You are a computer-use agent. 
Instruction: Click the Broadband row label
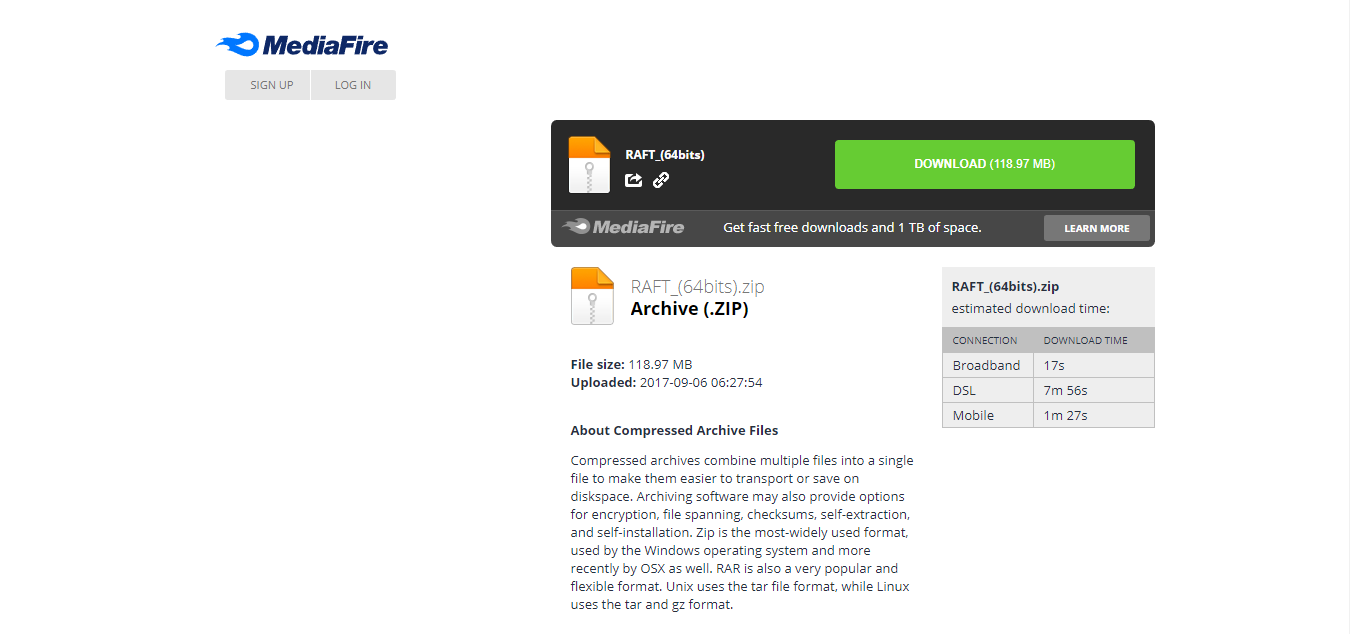pyautogui.click(x=987, y=365)
